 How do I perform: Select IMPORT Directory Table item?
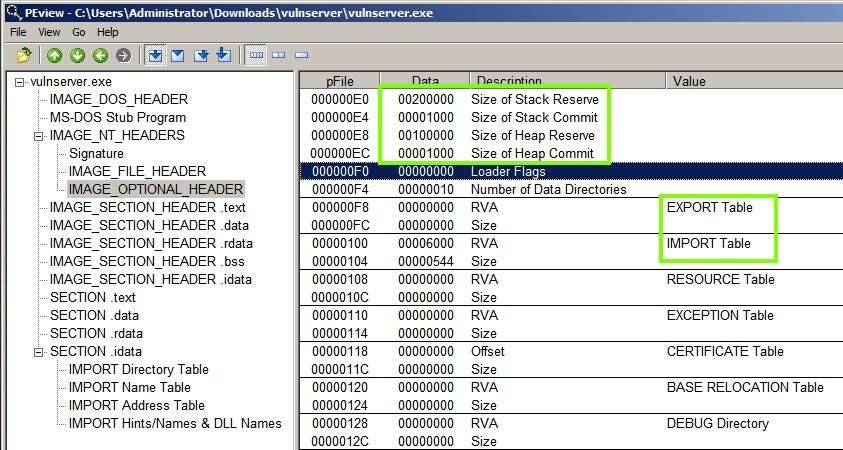139,369
